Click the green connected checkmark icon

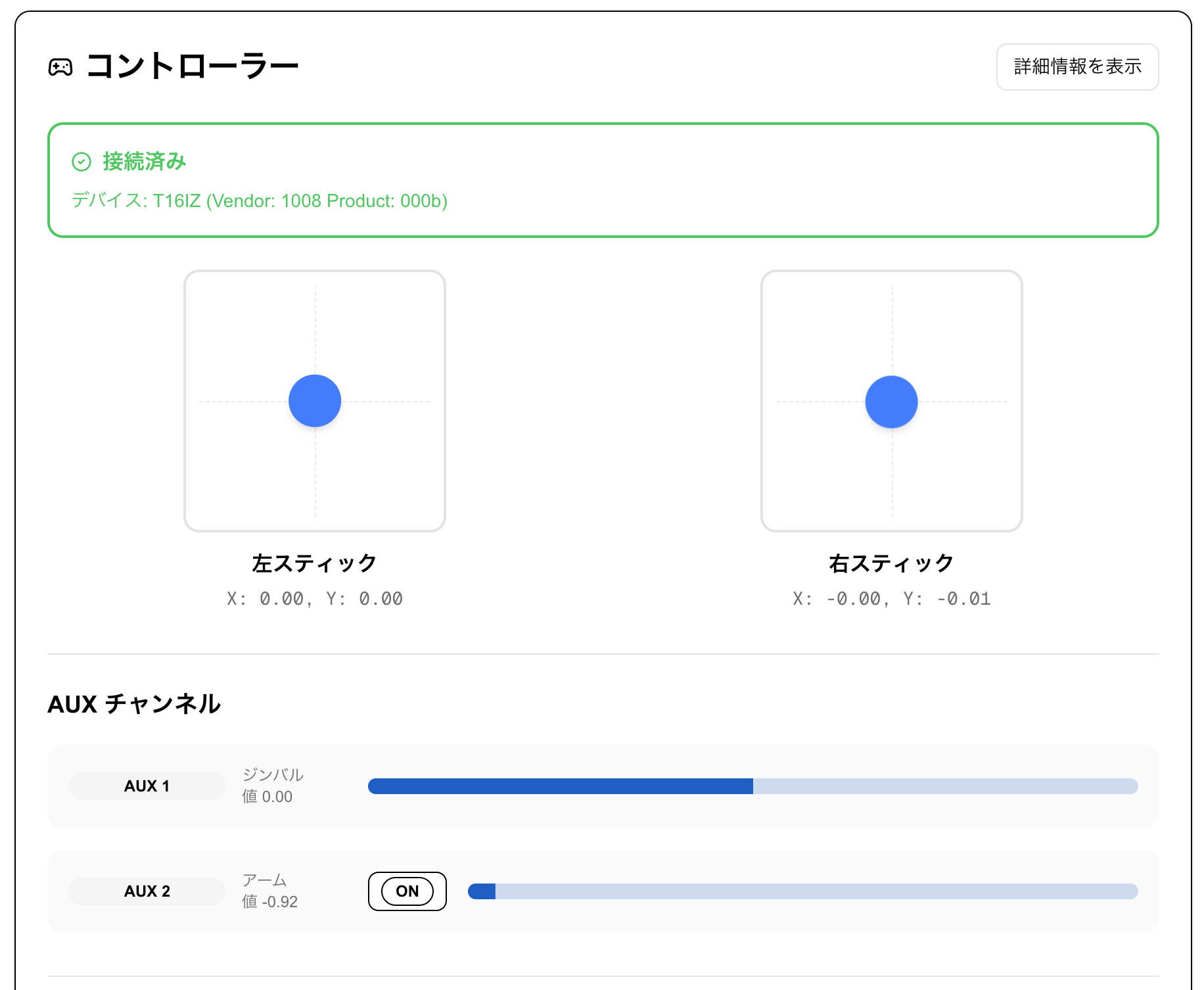point(81,162)
